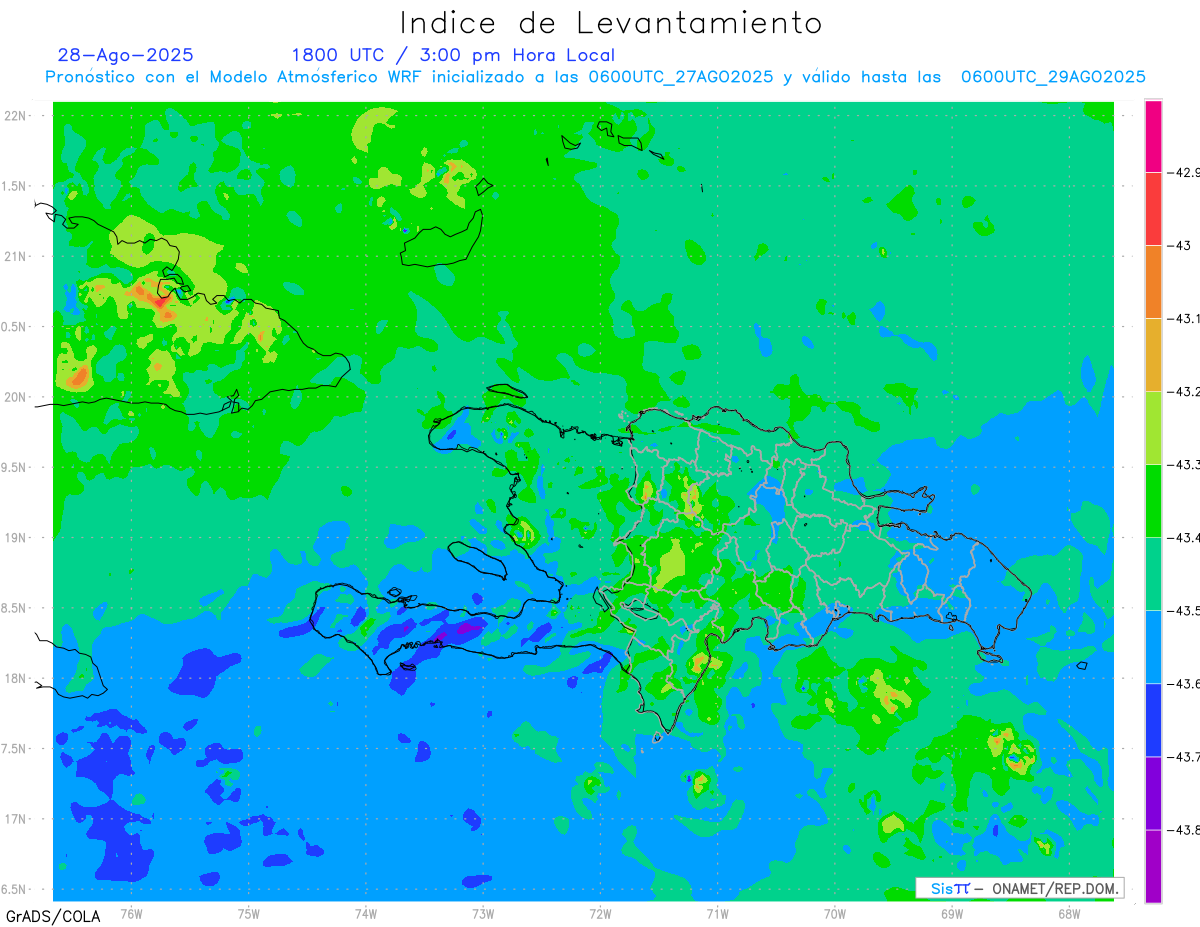This screenshot has width=1200, height=927.
Task: Click the '-43' legend value
Action: (x=1180, y=245)
